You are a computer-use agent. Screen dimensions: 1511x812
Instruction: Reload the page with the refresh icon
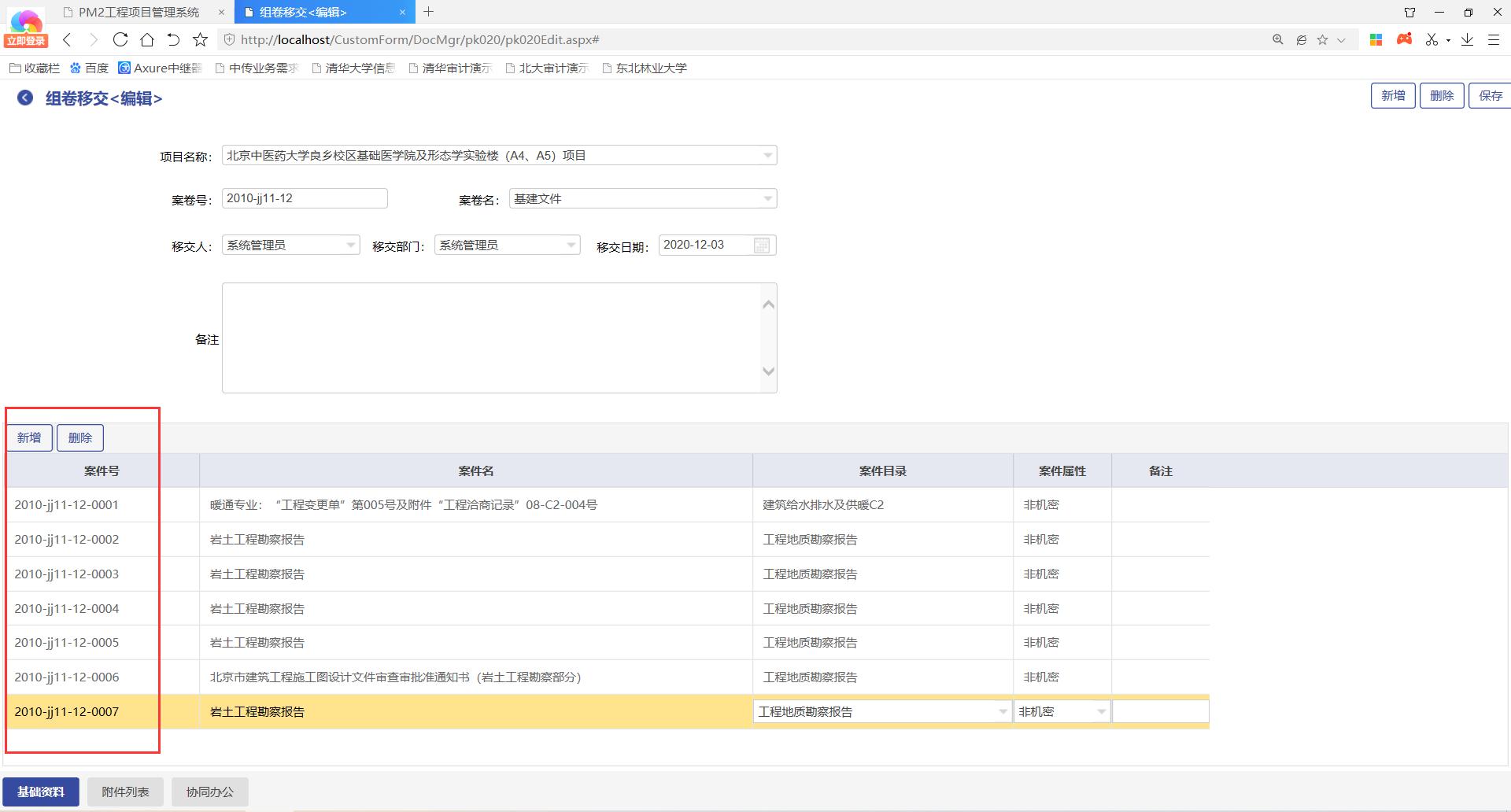[x=120, y=39]
